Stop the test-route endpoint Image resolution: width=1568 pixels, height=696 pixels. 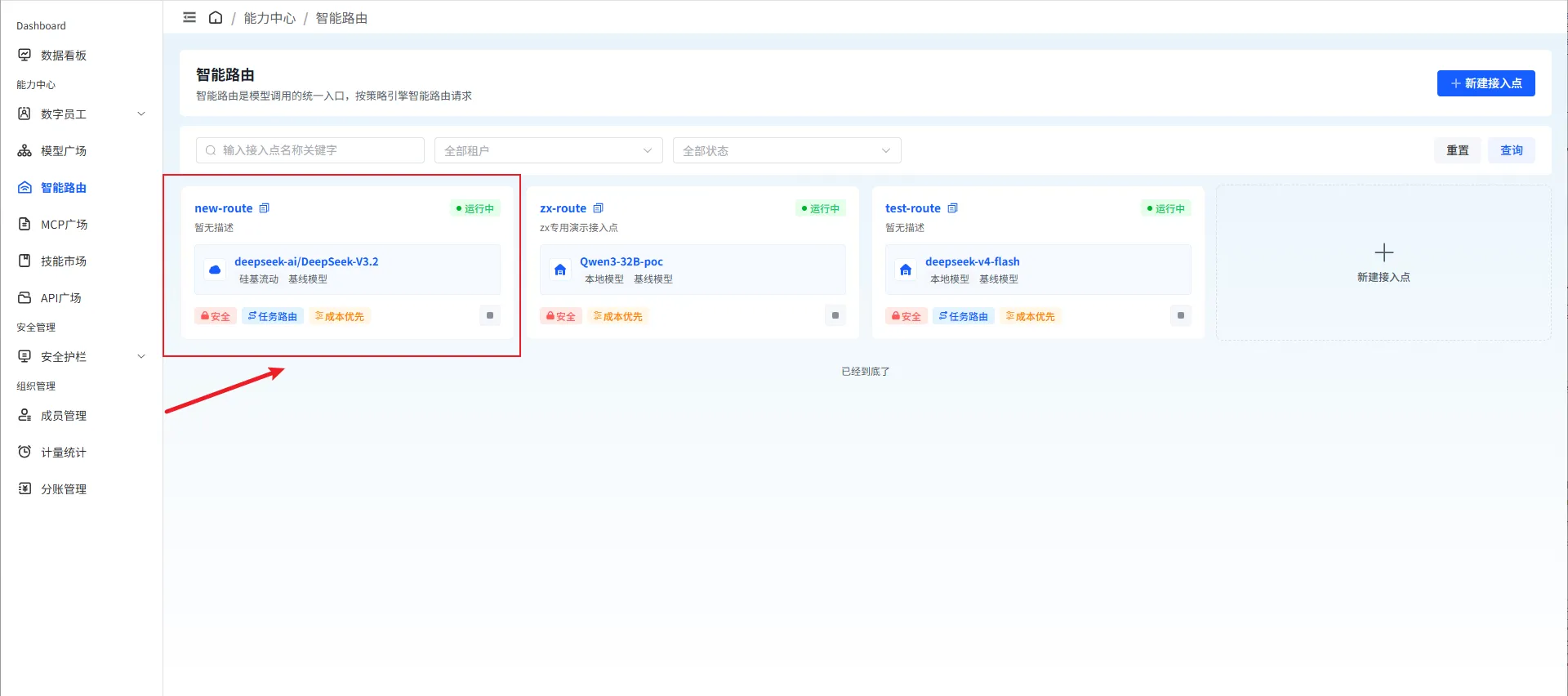1181,315
